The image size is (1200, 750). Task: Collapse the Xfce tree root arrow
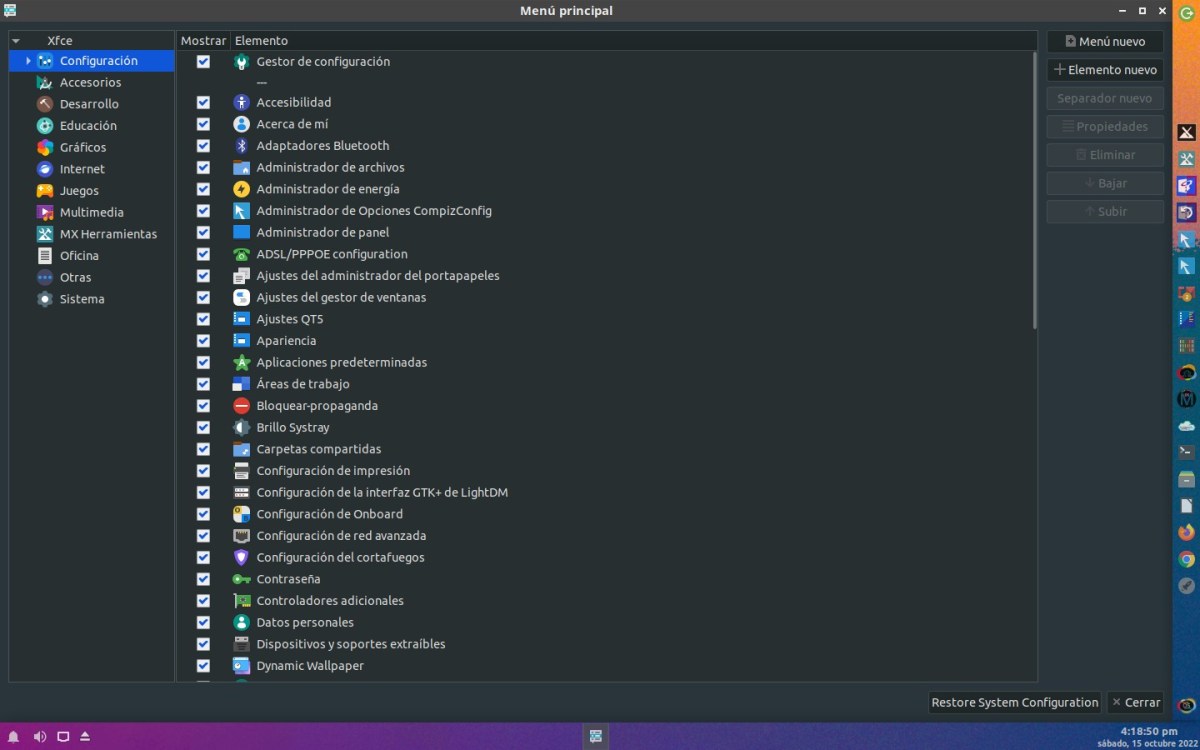point(16,41)
